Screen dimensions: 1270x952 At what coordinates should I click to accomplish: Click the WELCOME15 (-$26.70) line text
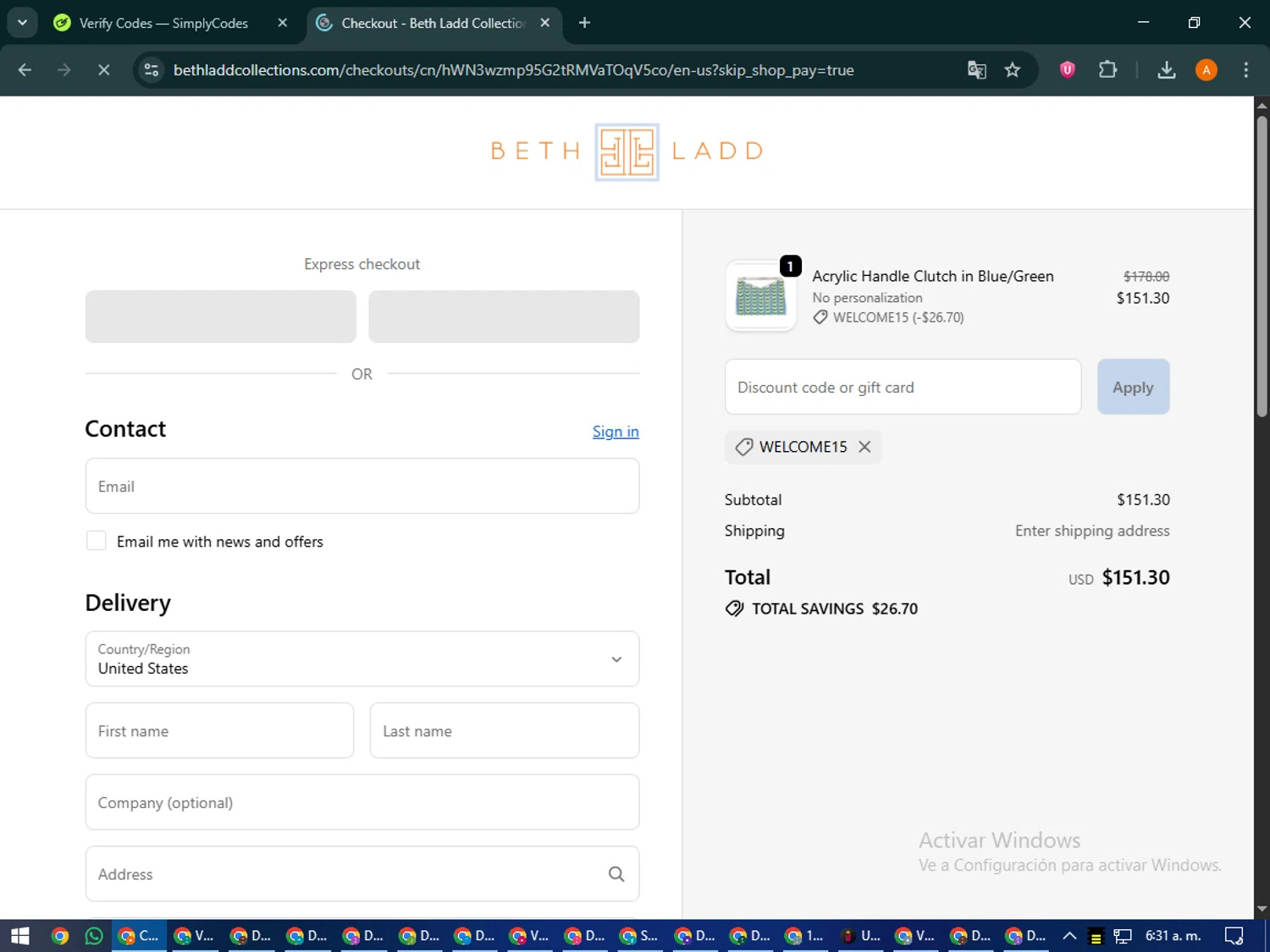pyautogui.click(x=898, y=317)
